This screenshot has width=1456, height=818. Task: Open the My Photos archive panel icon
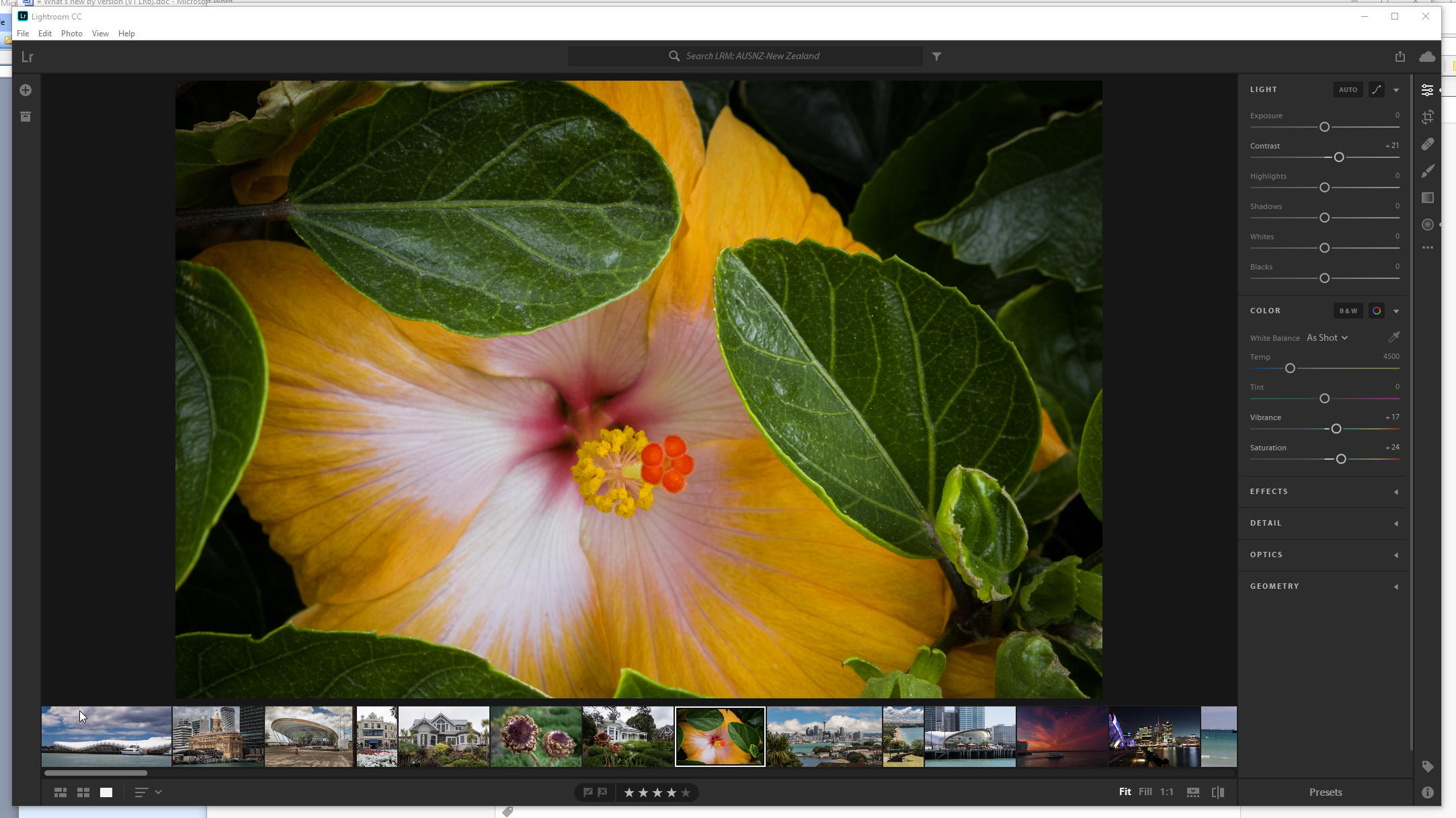[x=26, y=117]
